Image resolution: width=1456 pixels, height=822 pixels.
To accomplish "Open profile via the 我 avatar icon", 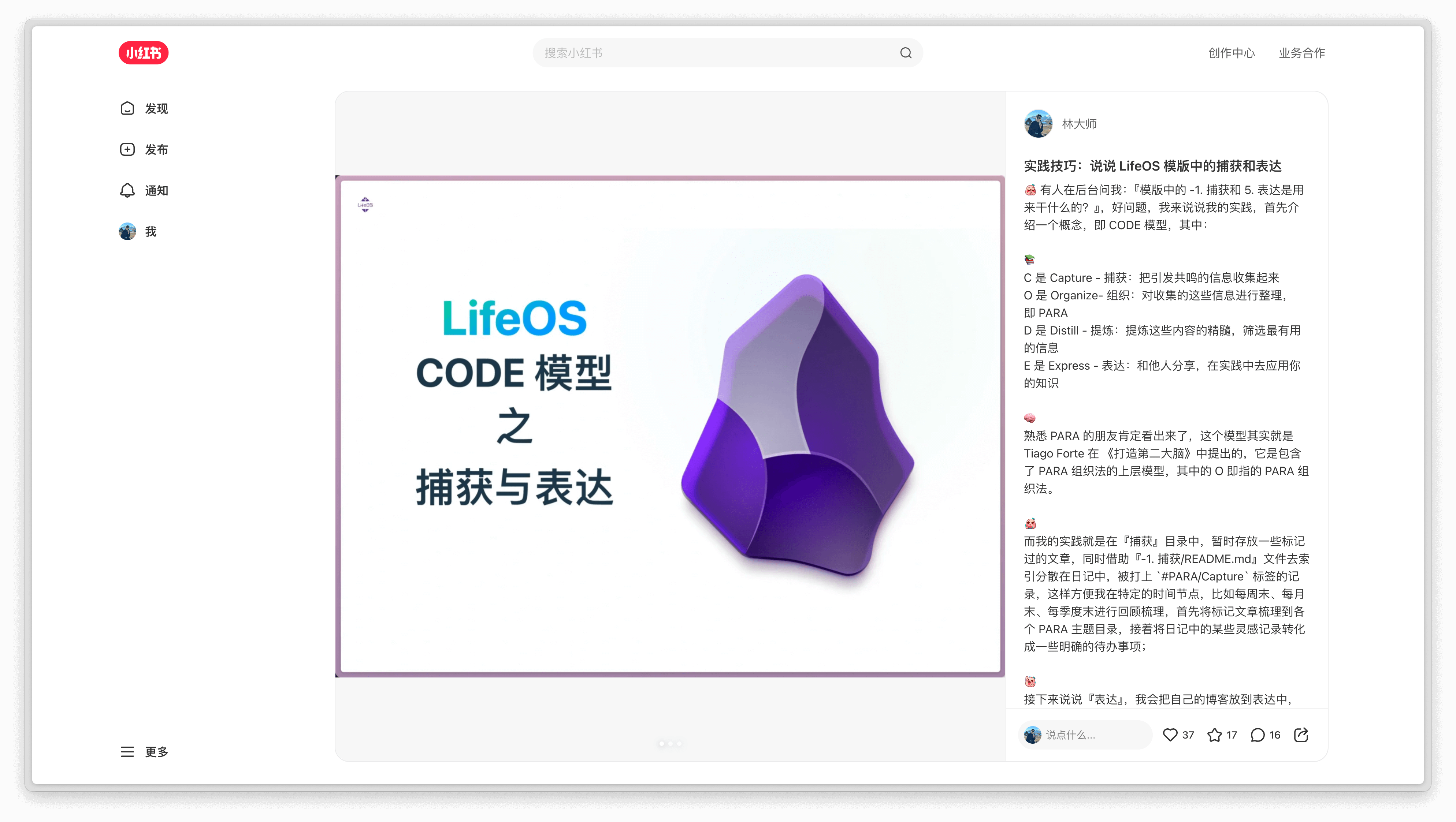I will coord(127,231).
